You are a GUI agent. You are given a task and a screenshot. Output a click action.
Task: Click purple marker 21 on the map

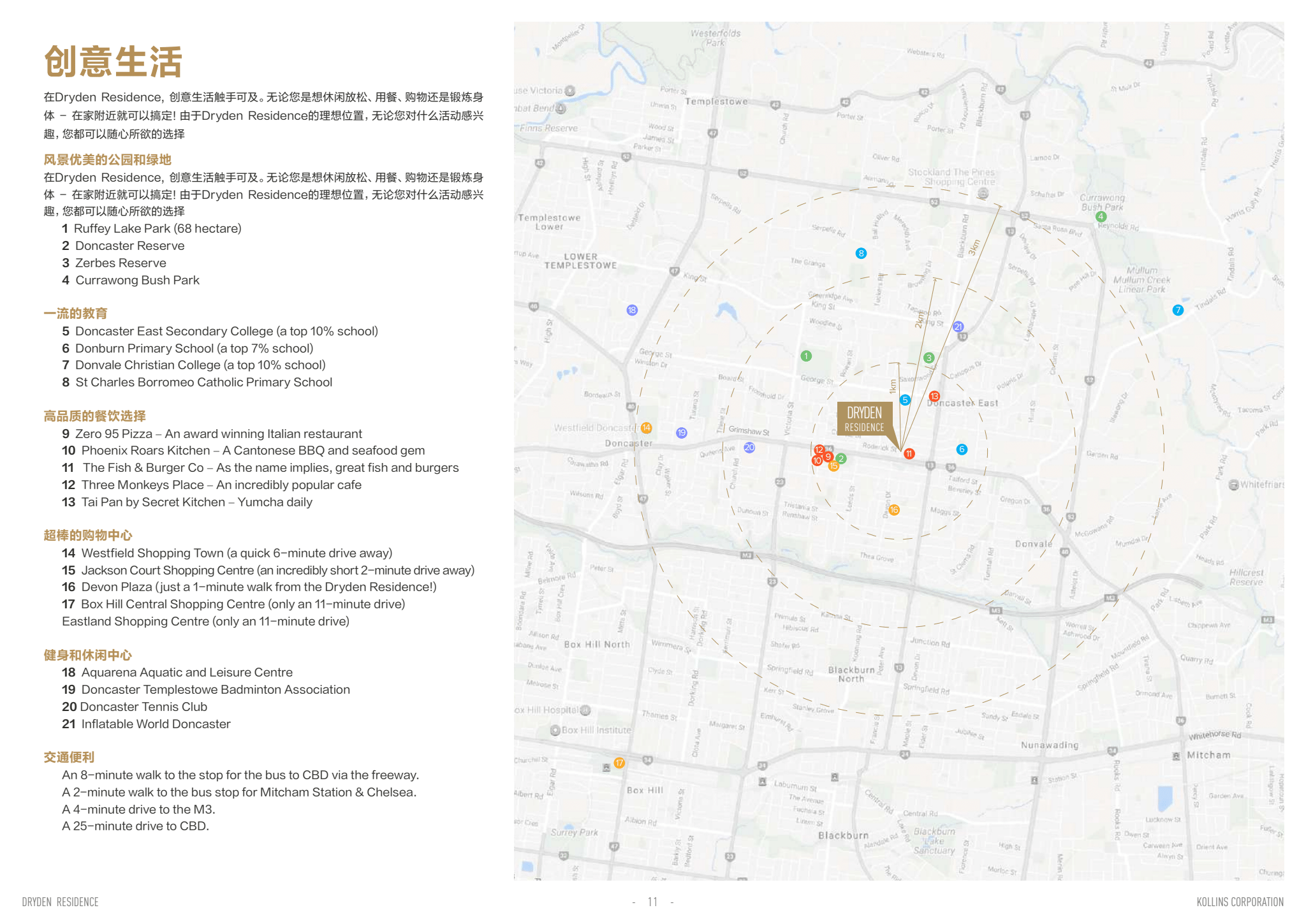tap(958, 326)
